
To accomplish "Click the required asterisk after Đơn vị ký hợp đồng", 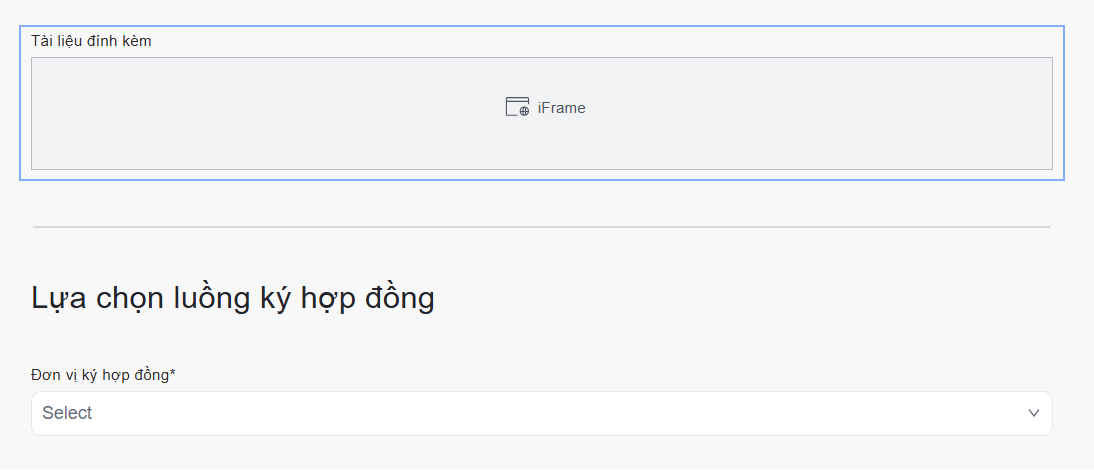I will click(173, 373).
